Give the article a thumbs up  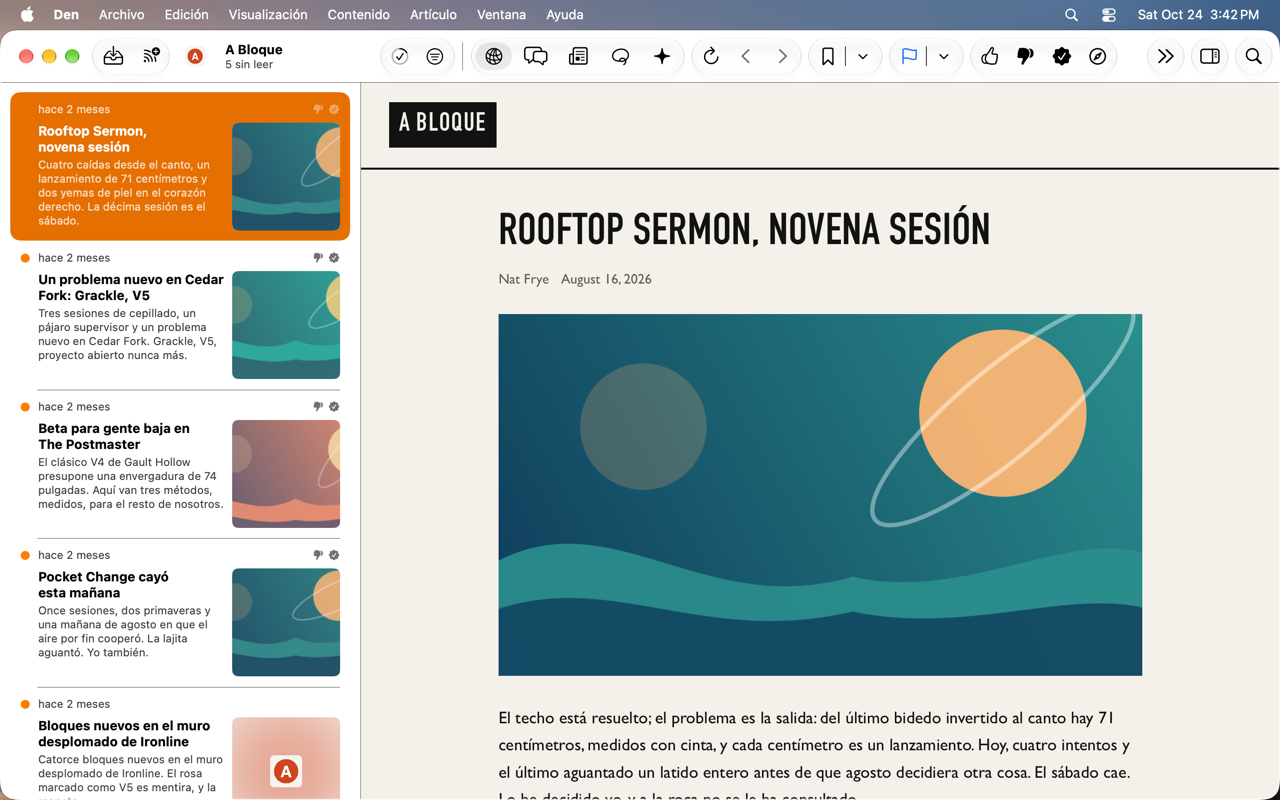point(990,57)
